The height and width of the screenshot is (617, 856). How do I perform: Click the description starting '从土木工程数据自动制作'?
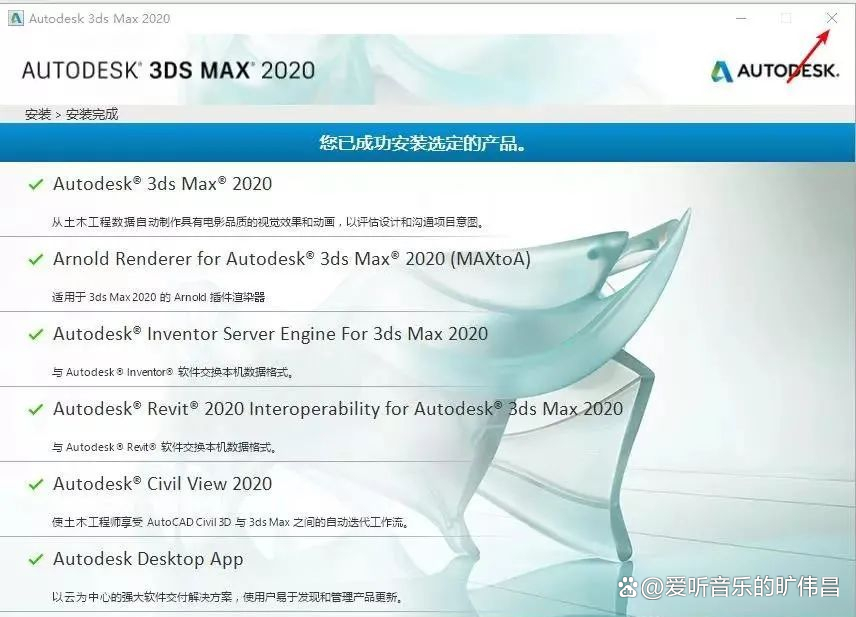click(x=268, y=222)
